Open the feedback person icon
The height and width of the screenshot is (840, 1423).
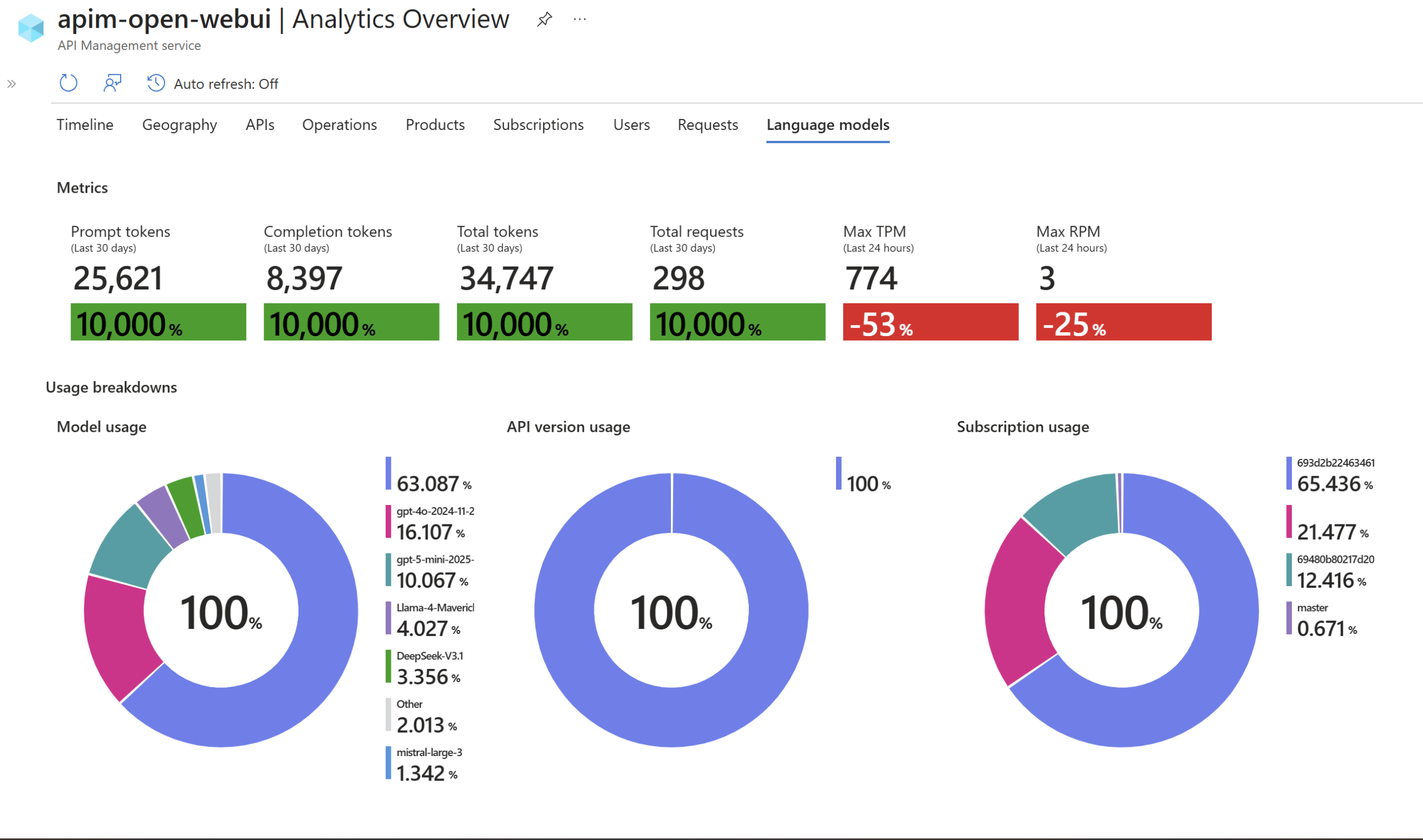pos(112,83)
